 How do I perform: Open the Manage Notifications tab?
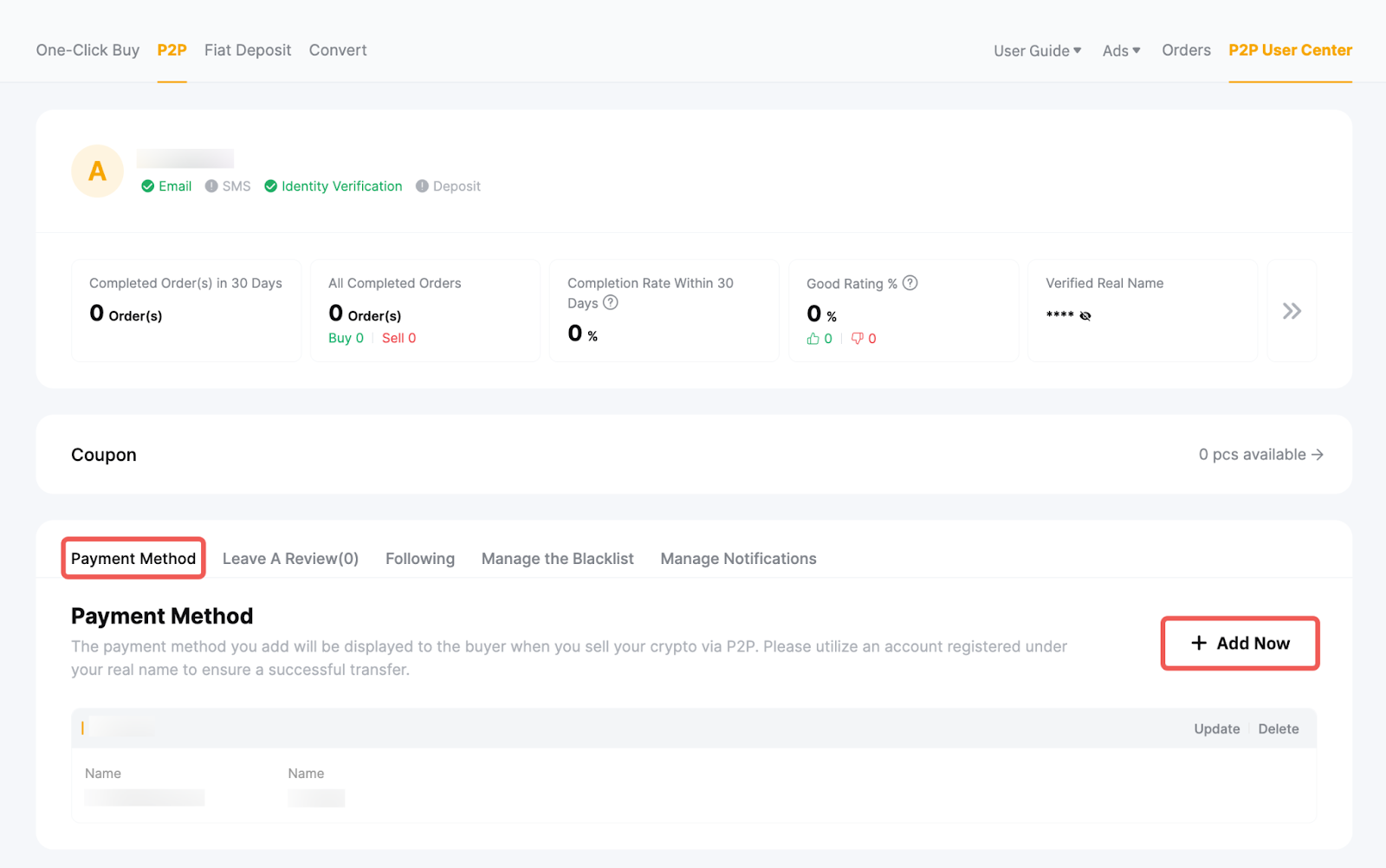click(738, 559)
